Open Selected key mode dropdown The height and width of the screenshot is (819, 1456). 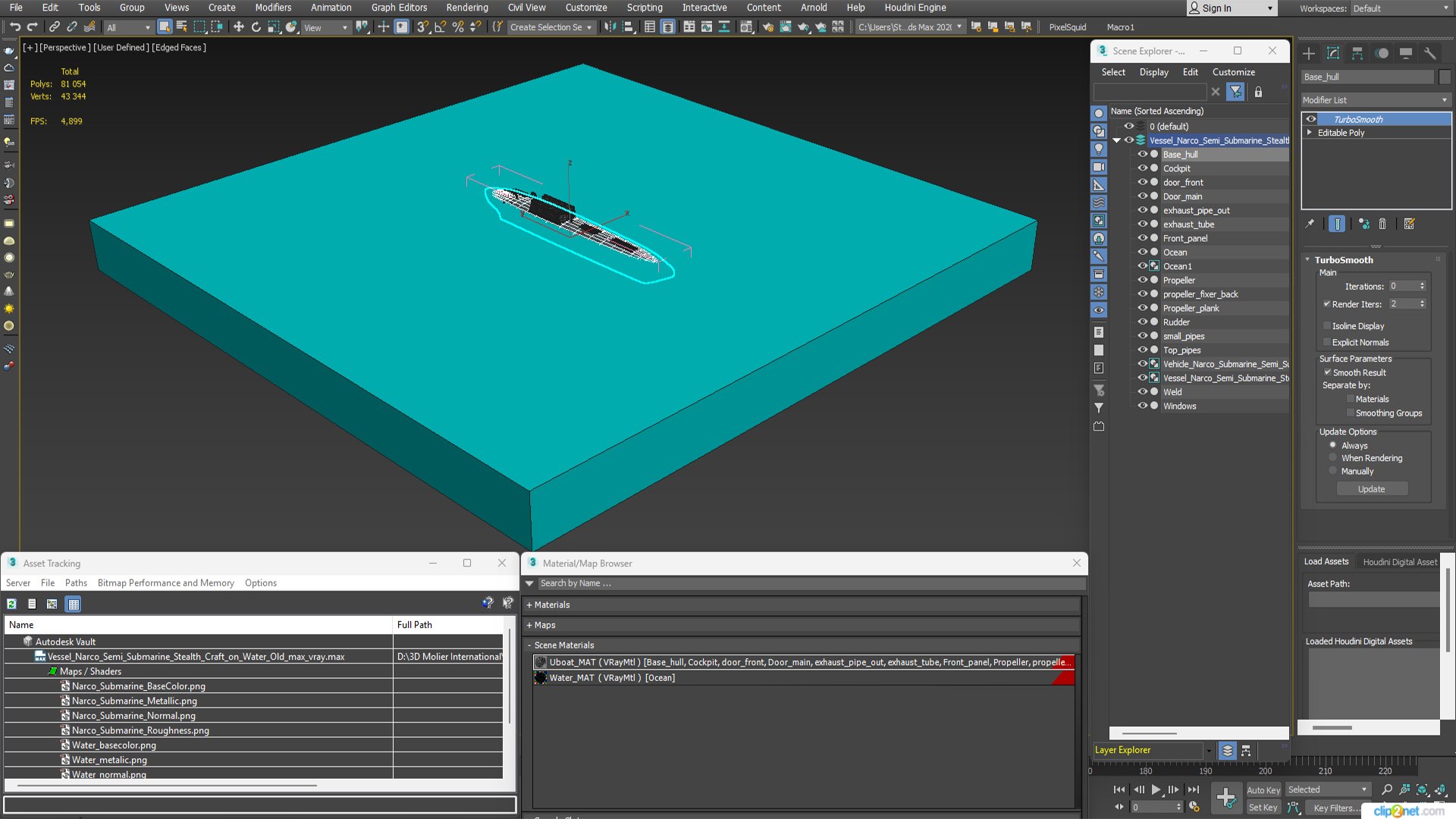(x=1328, y=789)
